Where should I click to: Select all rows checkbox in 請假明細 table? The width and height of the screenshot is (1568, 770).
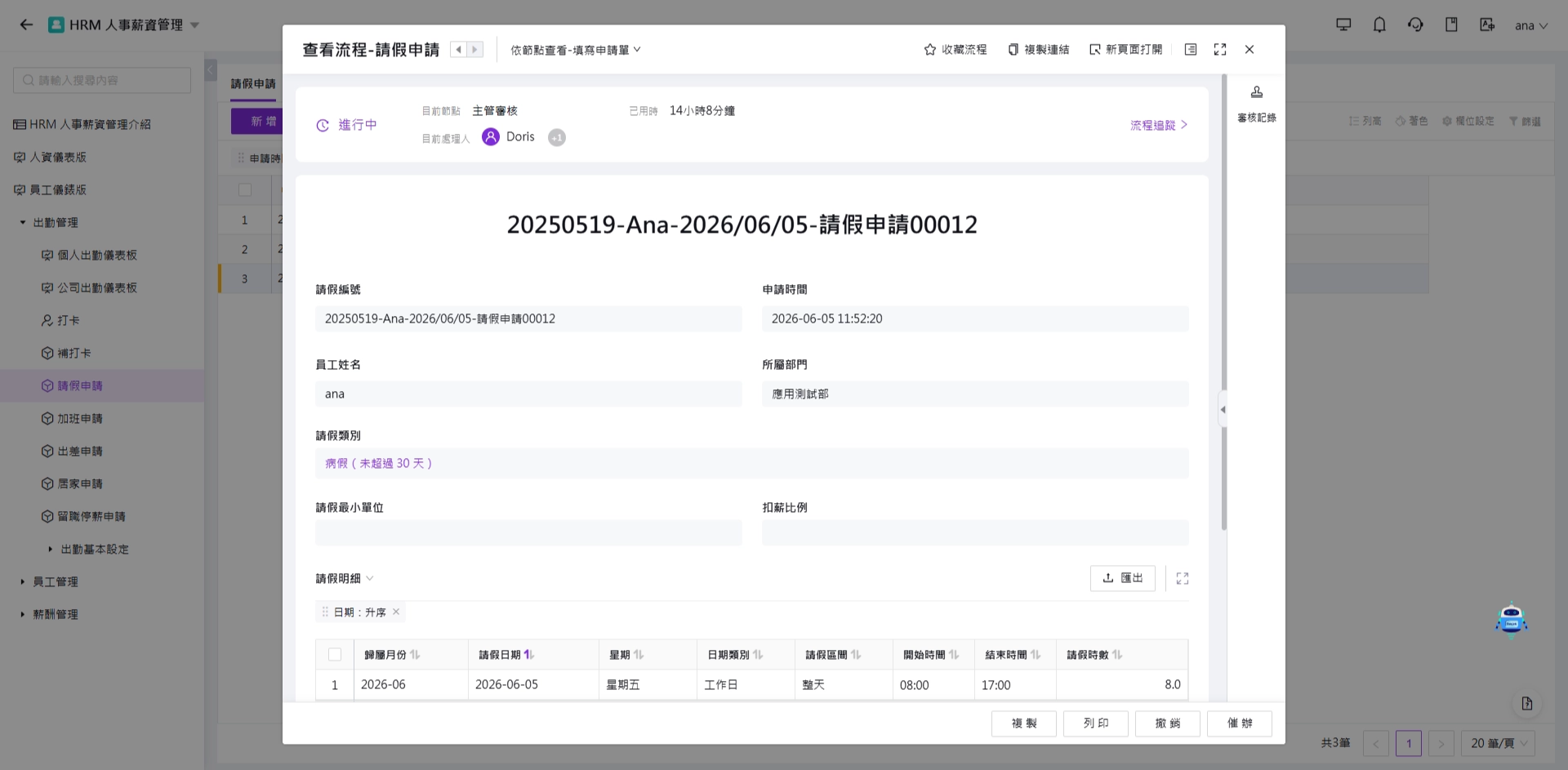(335, 655)
